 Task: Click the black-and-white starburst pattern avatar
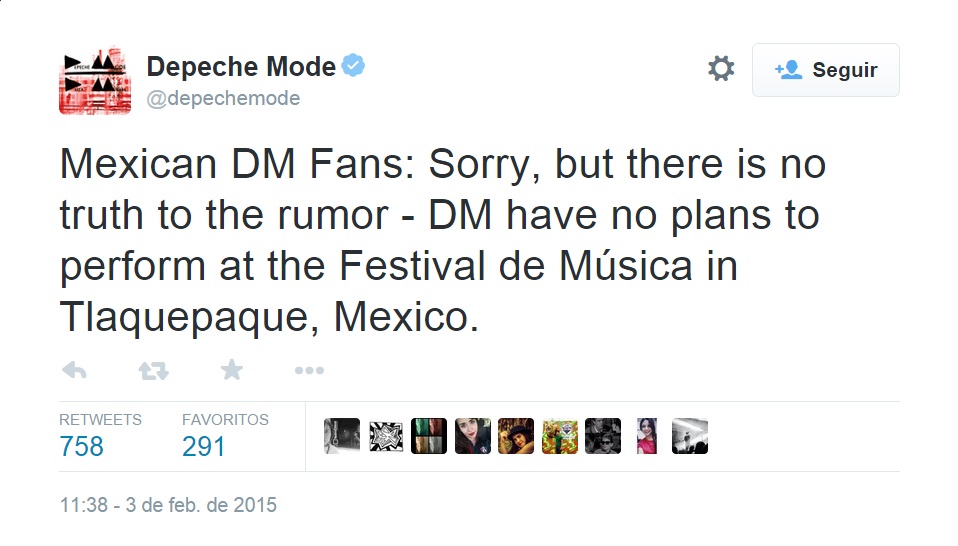coord(386,436)
